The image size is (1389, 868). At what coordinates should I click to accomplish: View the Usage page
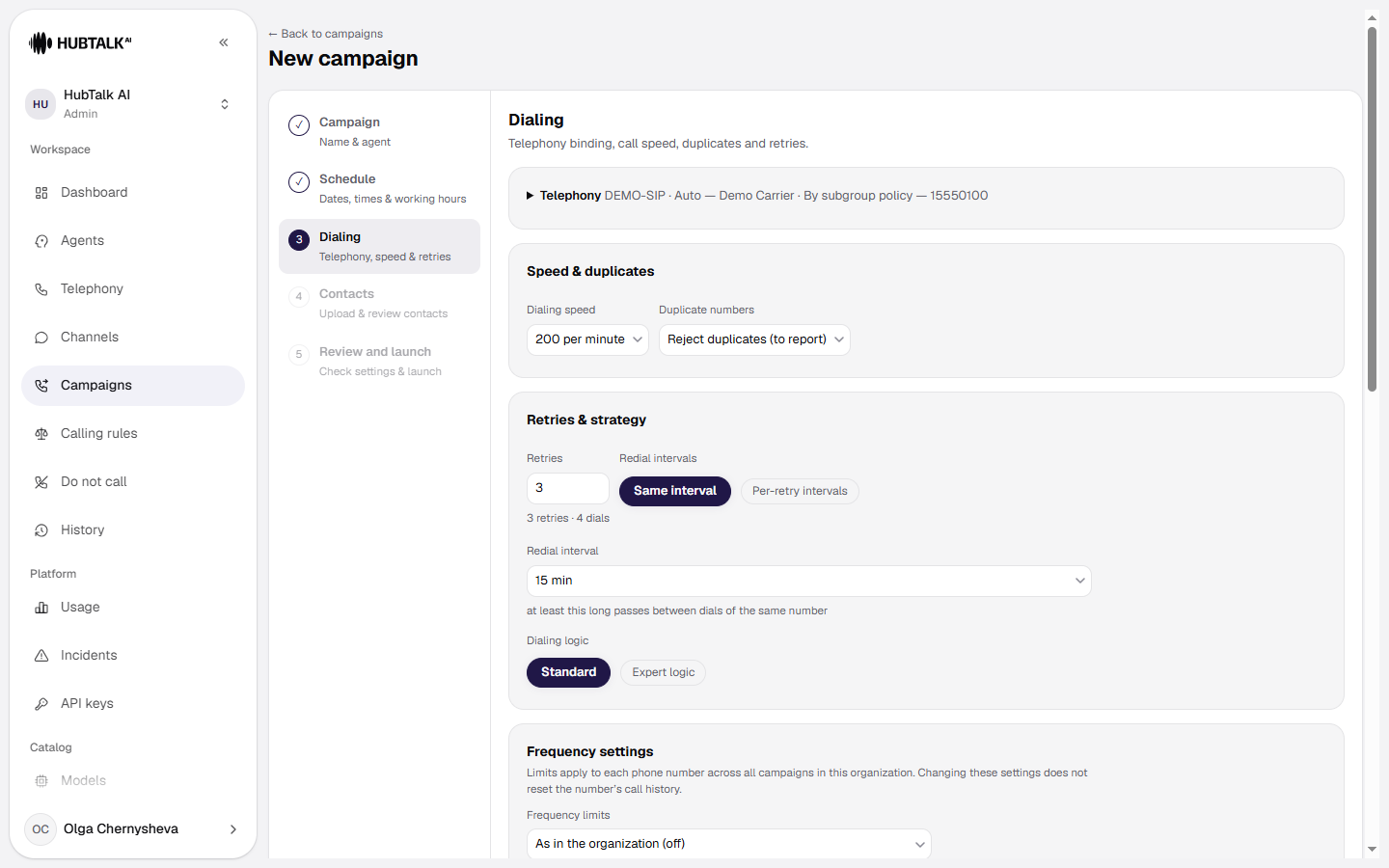(x=133, y=608)
